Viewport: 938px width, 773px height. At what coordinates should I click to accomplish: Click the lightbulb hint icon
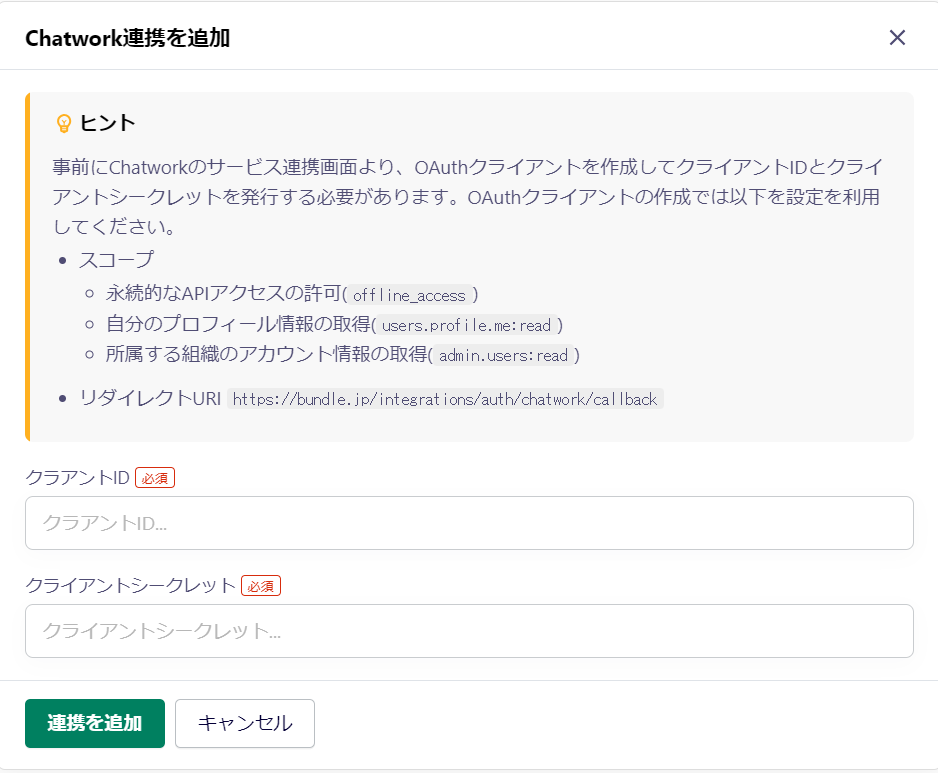pos(63,123)
